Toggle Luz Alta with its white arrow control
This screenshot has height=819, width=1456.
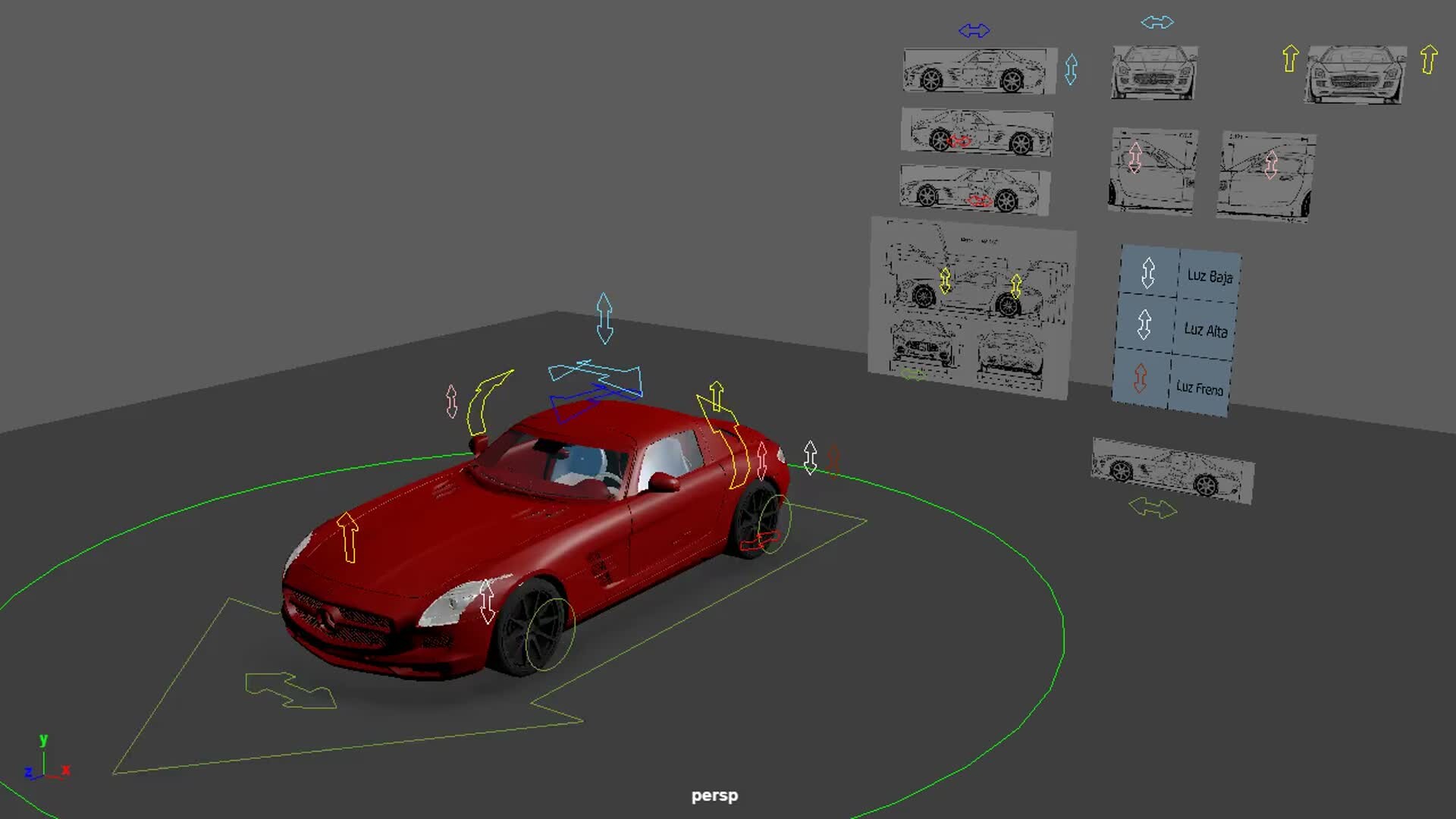1144,326
